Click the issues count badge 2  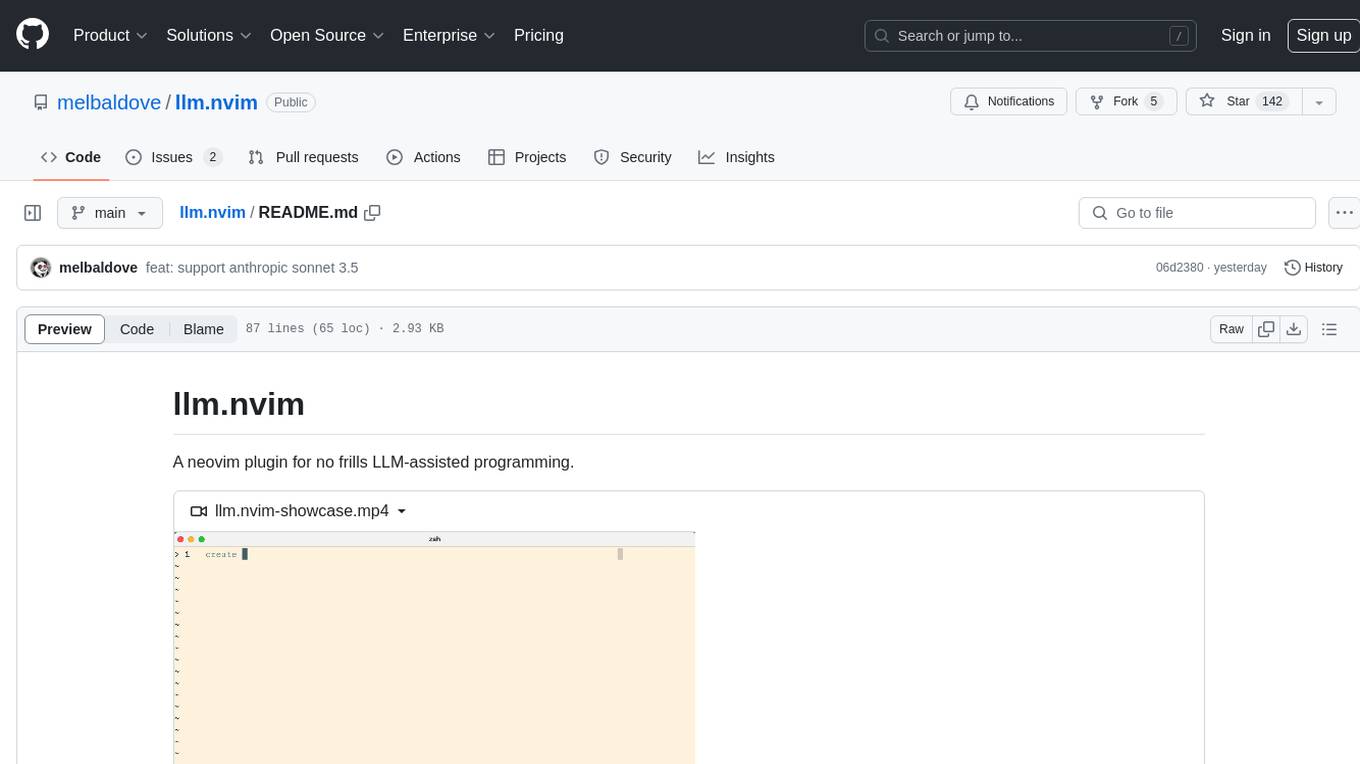(x=212, y=157)
